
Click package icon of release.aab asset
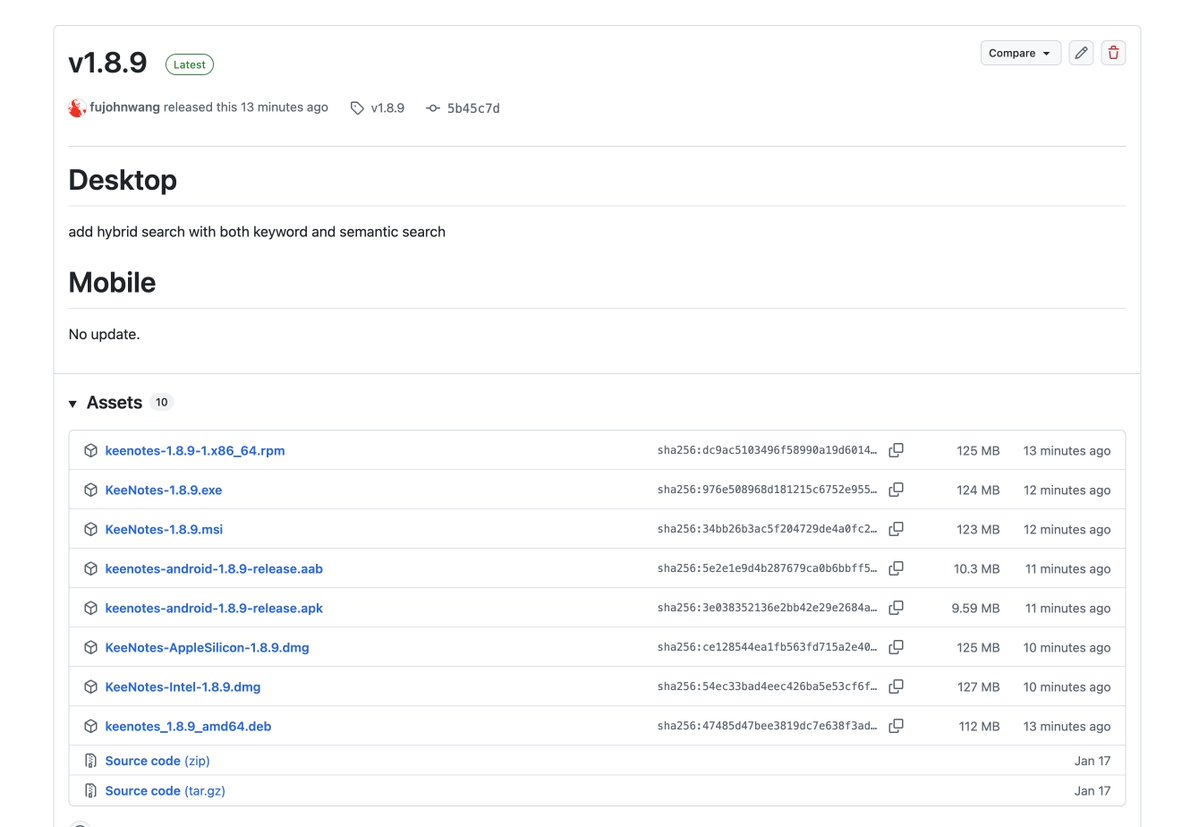click(91, 569)
